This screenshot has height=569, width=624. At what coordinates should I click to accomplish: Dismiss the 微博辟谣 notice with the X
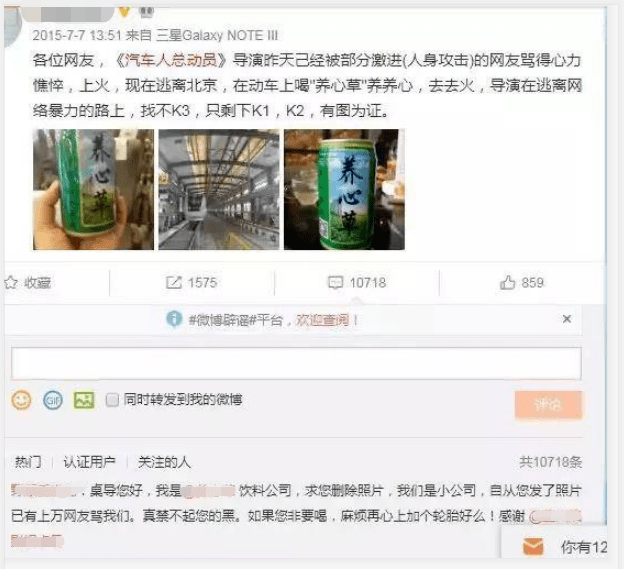(567, 319)
